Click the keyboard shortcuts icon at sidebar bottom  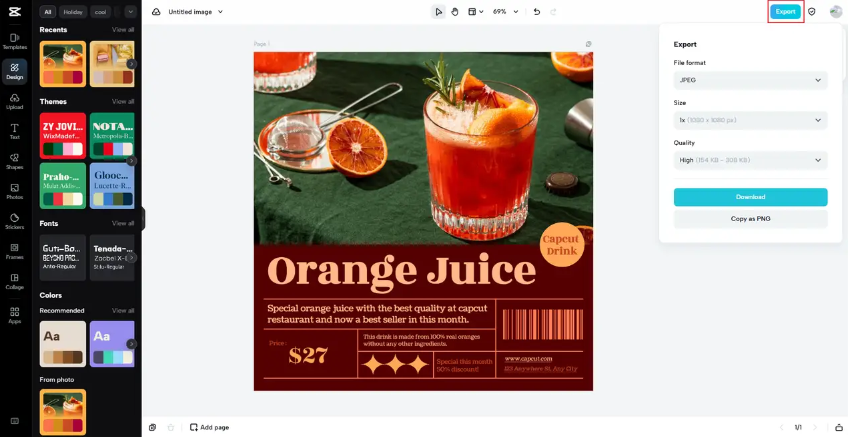coord(15,421)
